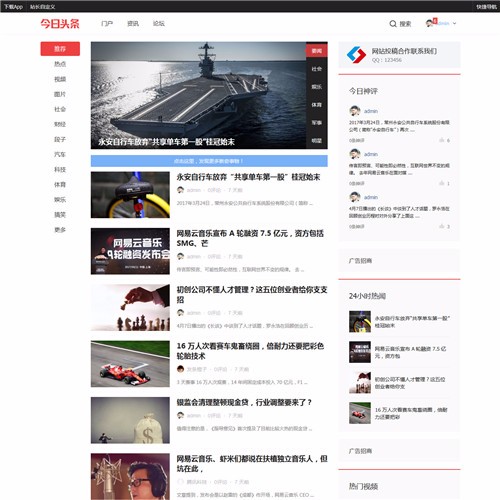The height and width of the screenshot is (500, 500).
Task: Click the aircraft carrier banner image
Action: (x=198, y=95)
